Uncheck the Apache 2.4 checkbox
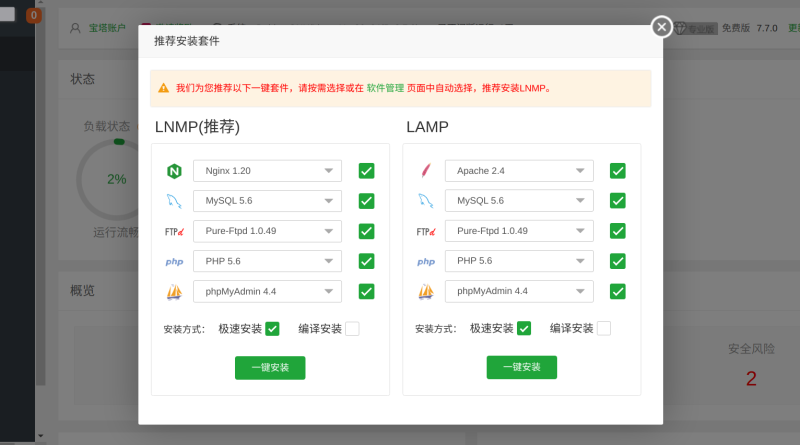Image resolution: width=800 pixels, height=445 pixels. point(617,171)
